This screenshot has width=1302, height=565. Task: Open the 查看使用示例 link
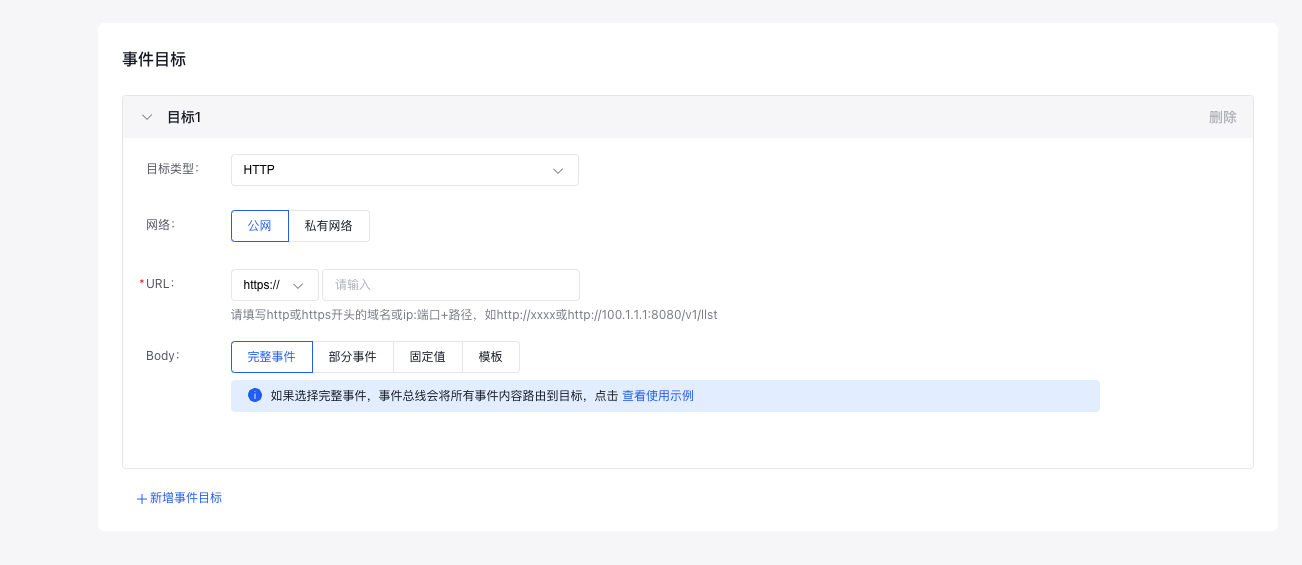[x=658, y=396]
